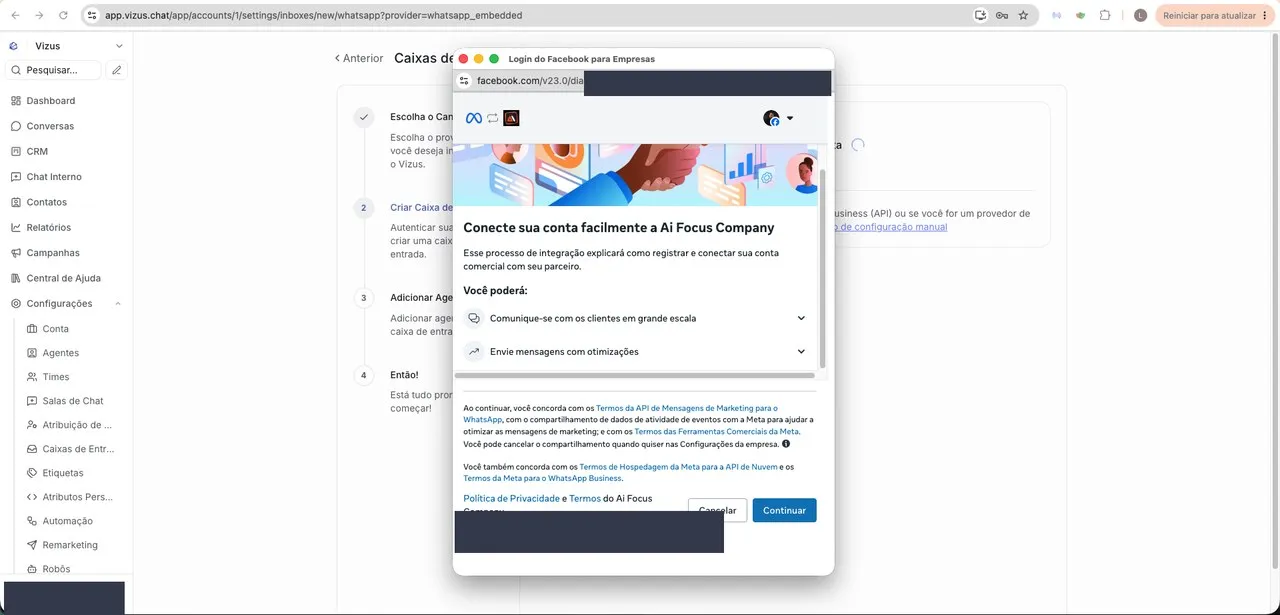Reload the page in the browser toolbar
Image resolution: width=1280 pixels, height=615 pixels.
coord(64,16)
